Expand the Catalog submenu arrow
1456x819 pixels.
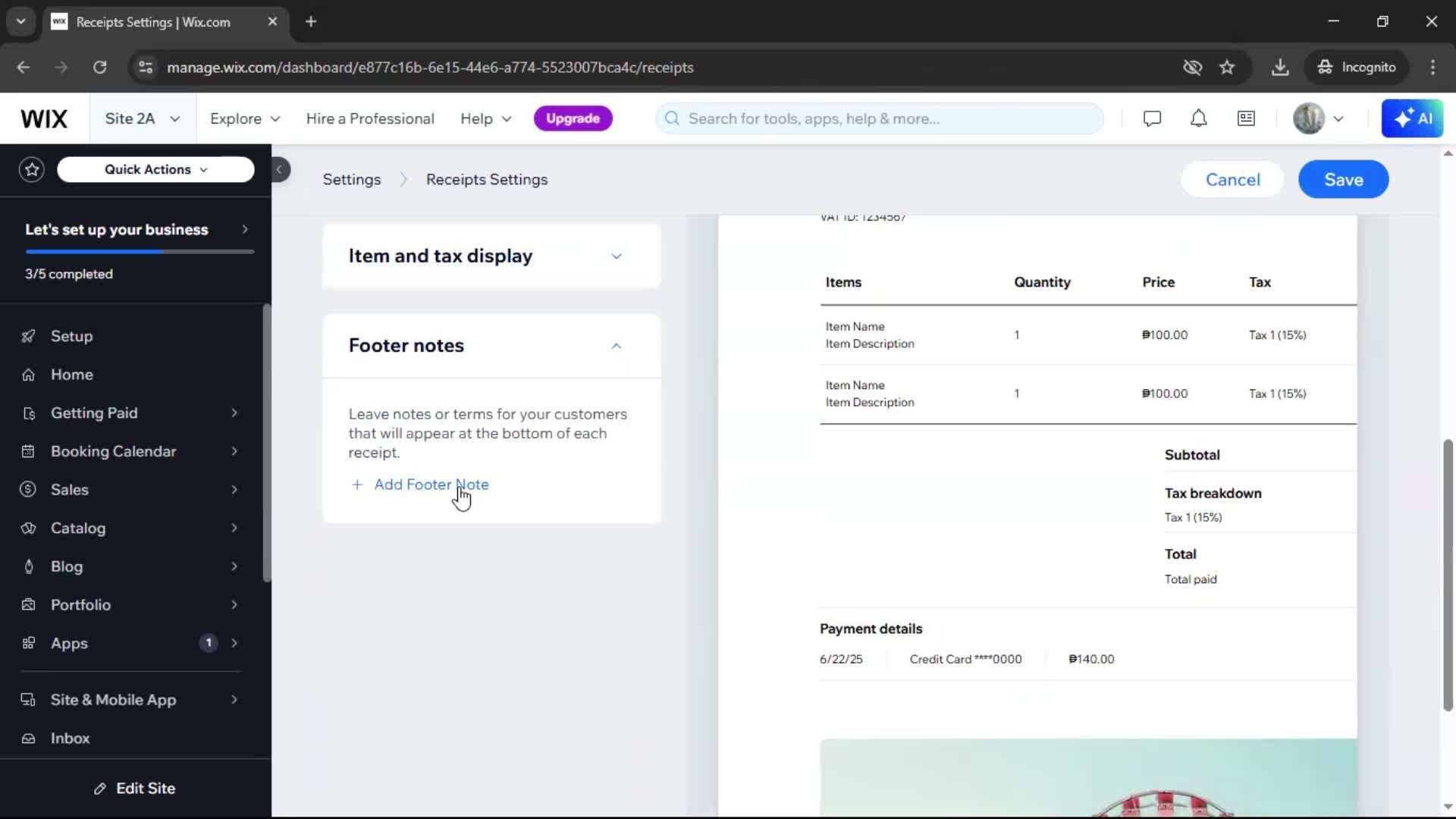click(x=234, y=528)
